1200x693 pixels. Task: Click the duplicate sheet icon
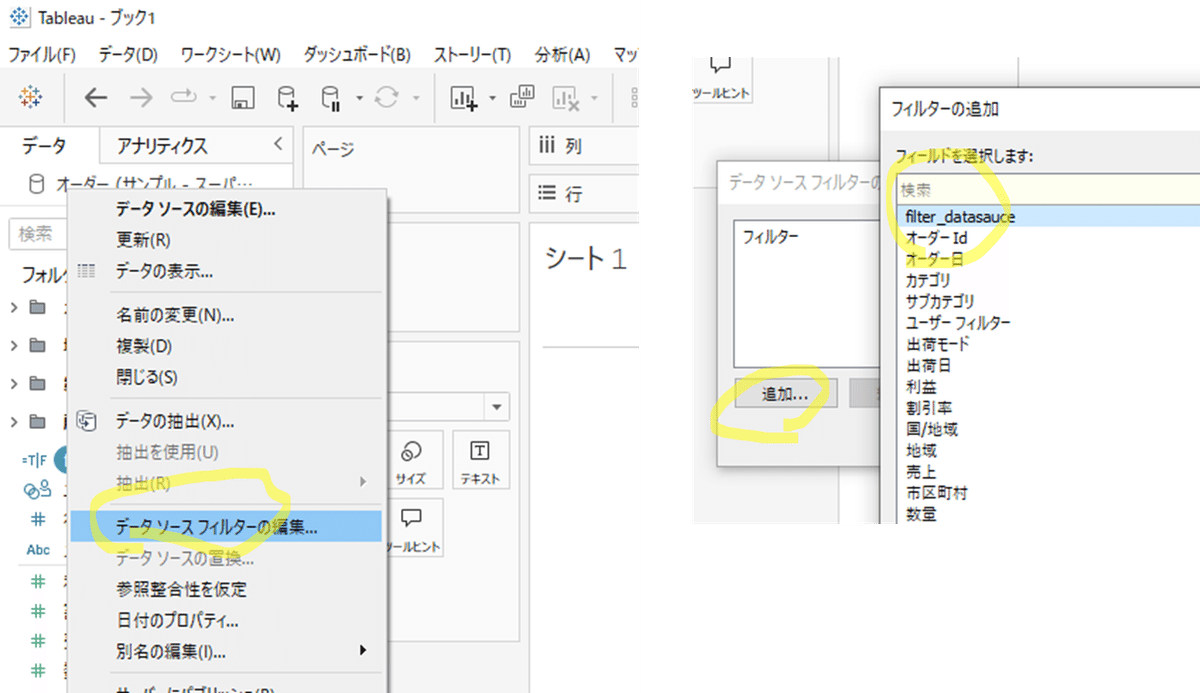point(522,96)
